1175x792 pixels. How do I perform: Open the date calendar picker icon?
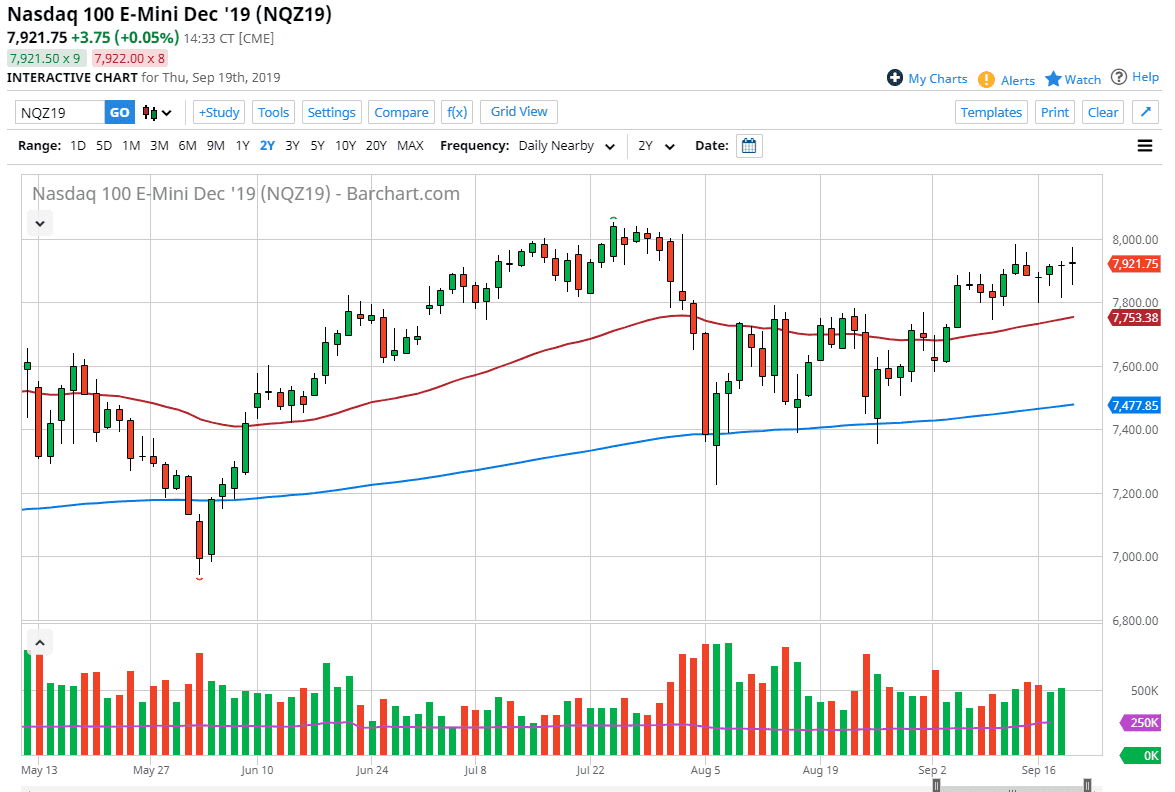click(x=749, y=146)
